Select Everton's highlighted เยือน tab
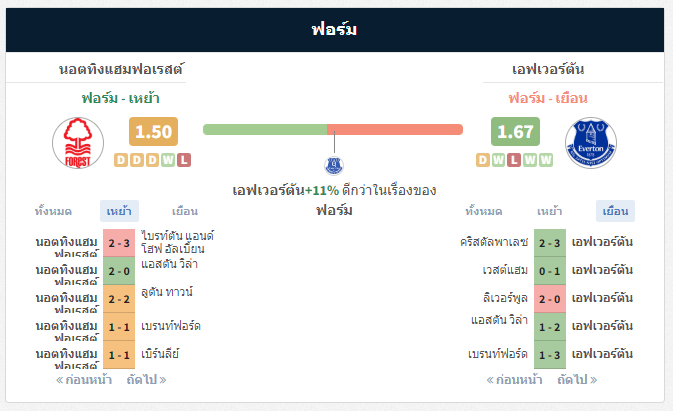This screenshot has height=411, width=673. pos(615,211)
